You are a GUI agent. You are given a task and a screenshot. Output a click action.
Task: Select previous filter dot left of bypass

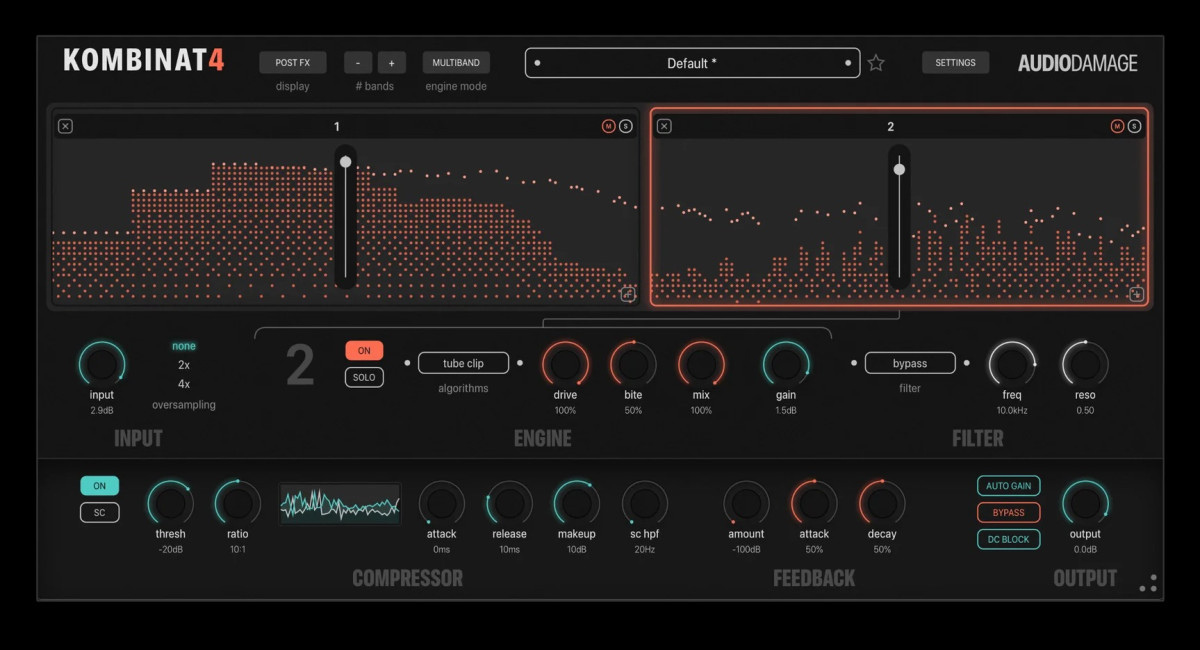point(854,364)
